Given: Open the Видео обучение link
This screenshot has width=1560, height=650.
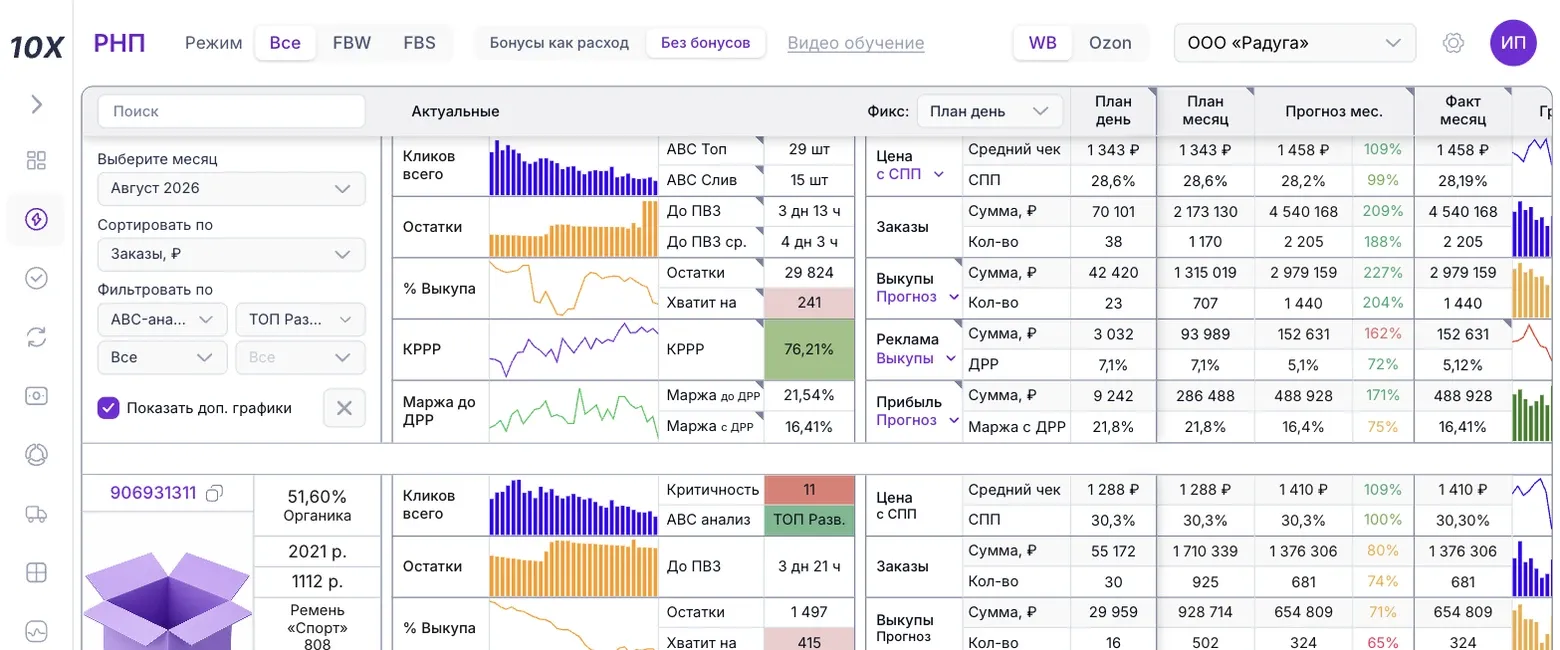Looking at the screenshot, I should 856,43.
